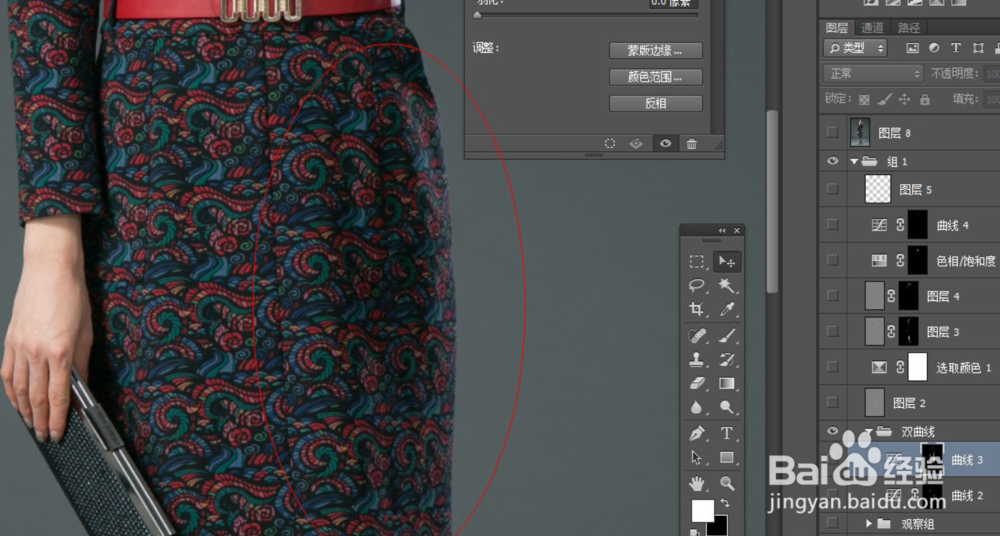Select the Eraser tool
Image resolution: width=1000 pixels, height=536 pixels.
pos(696,383)
